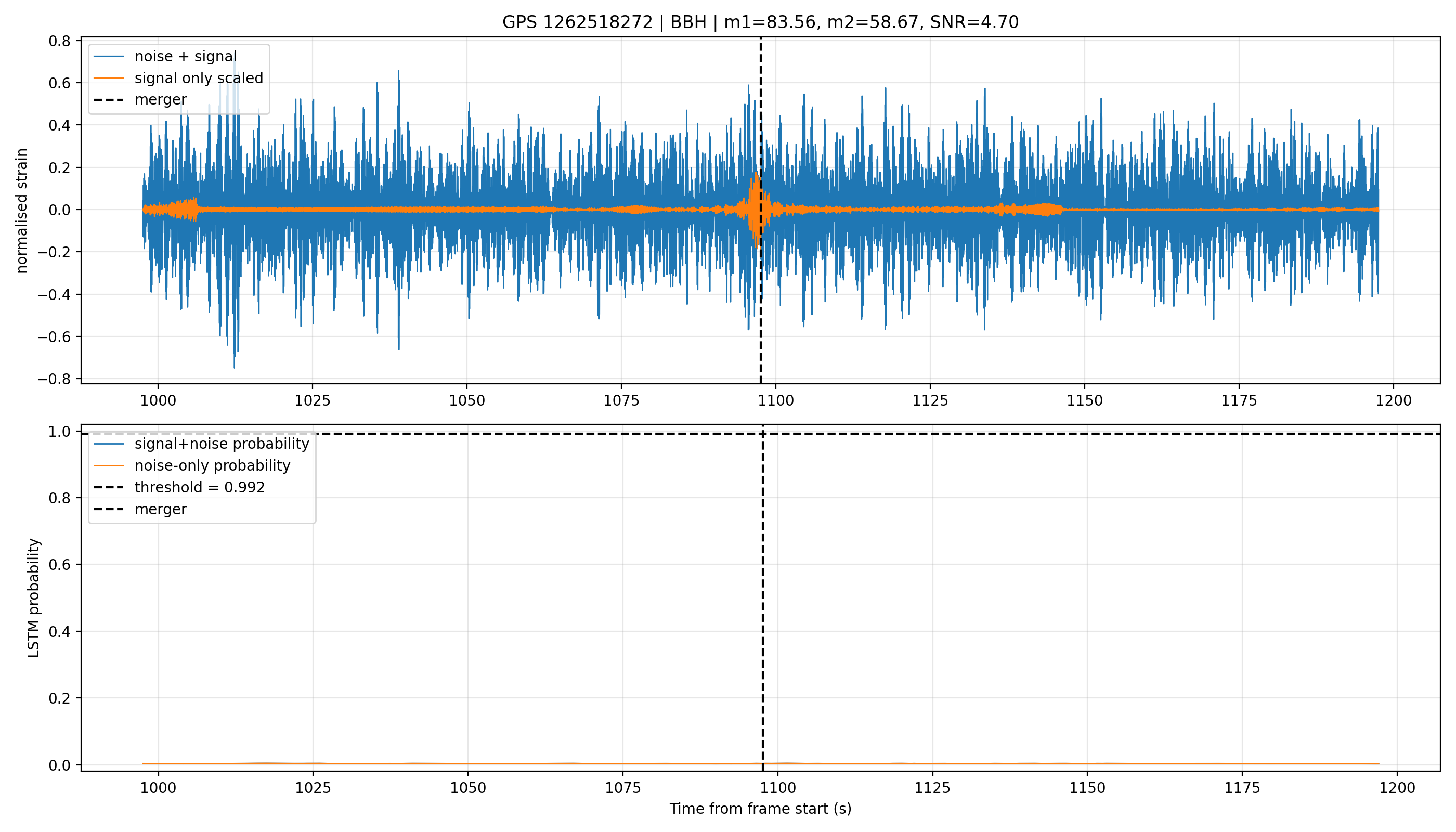Click the 1050 tick label on the bottom x-axis
Image resolution: width=1456 pixels, height=832 pixels.
(x=468, y=788)
